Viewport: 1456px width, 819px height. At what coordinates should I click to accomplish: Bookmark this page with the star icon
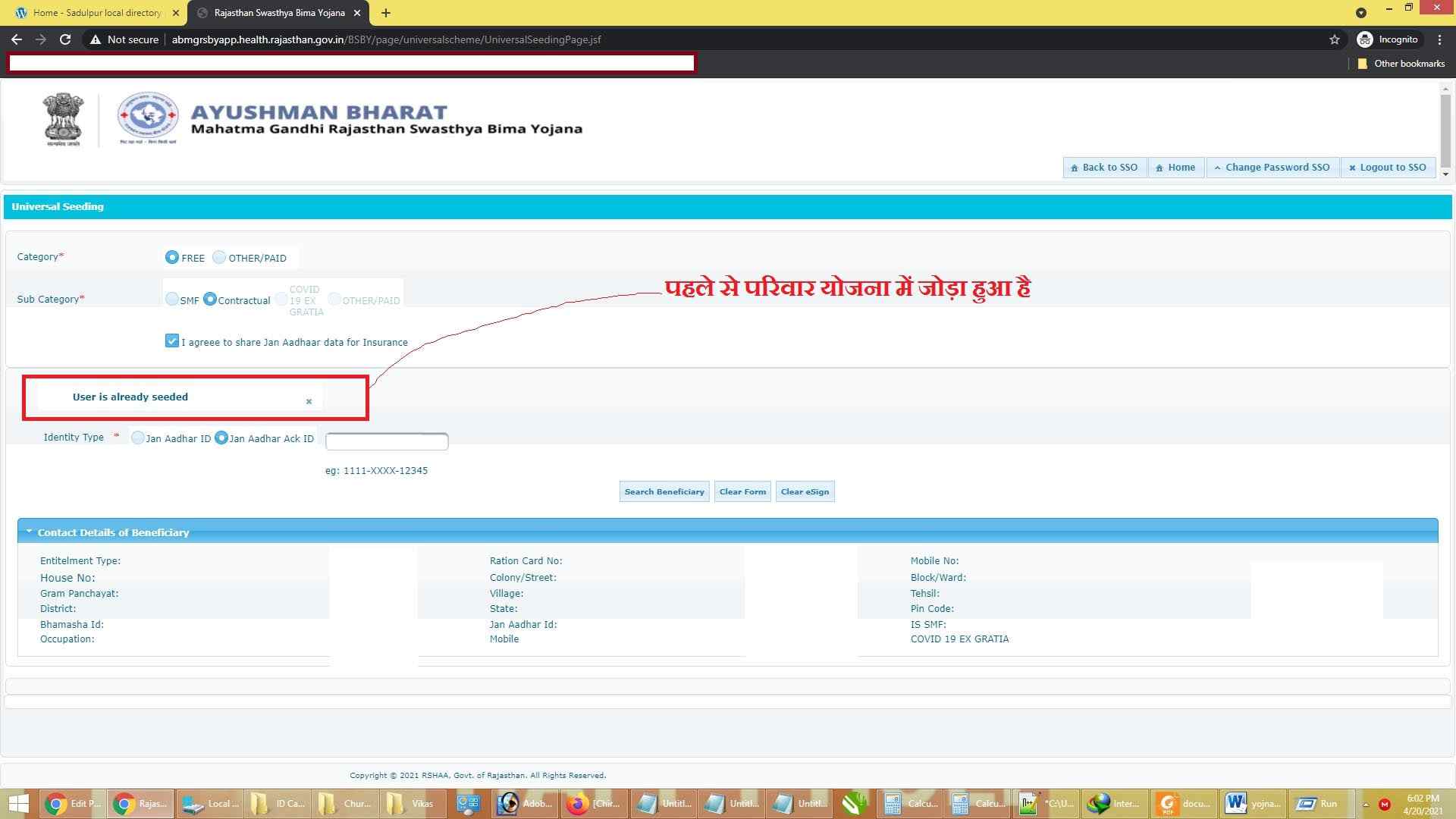click(1335, 39)
